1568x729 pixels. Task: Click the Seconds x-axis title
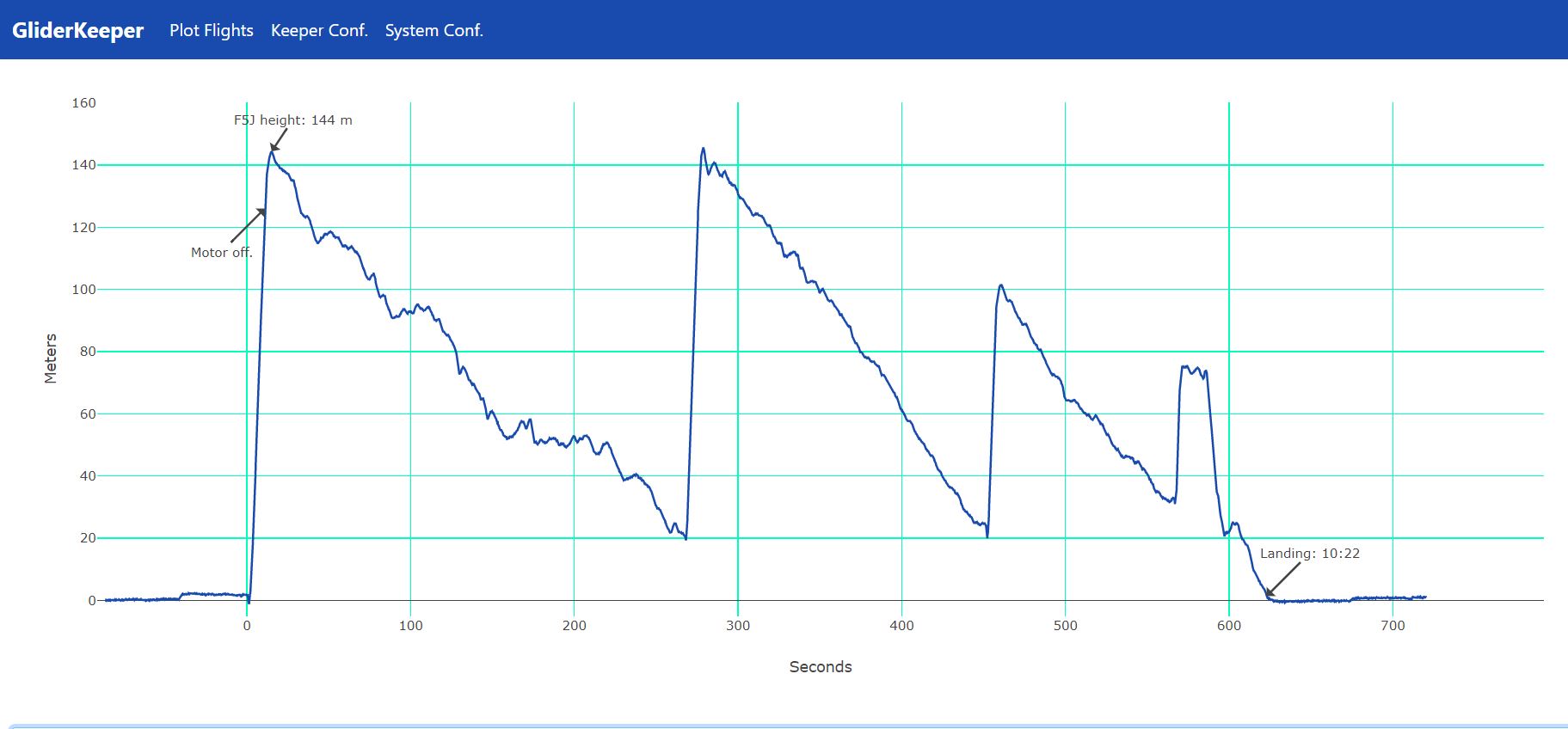820,667
